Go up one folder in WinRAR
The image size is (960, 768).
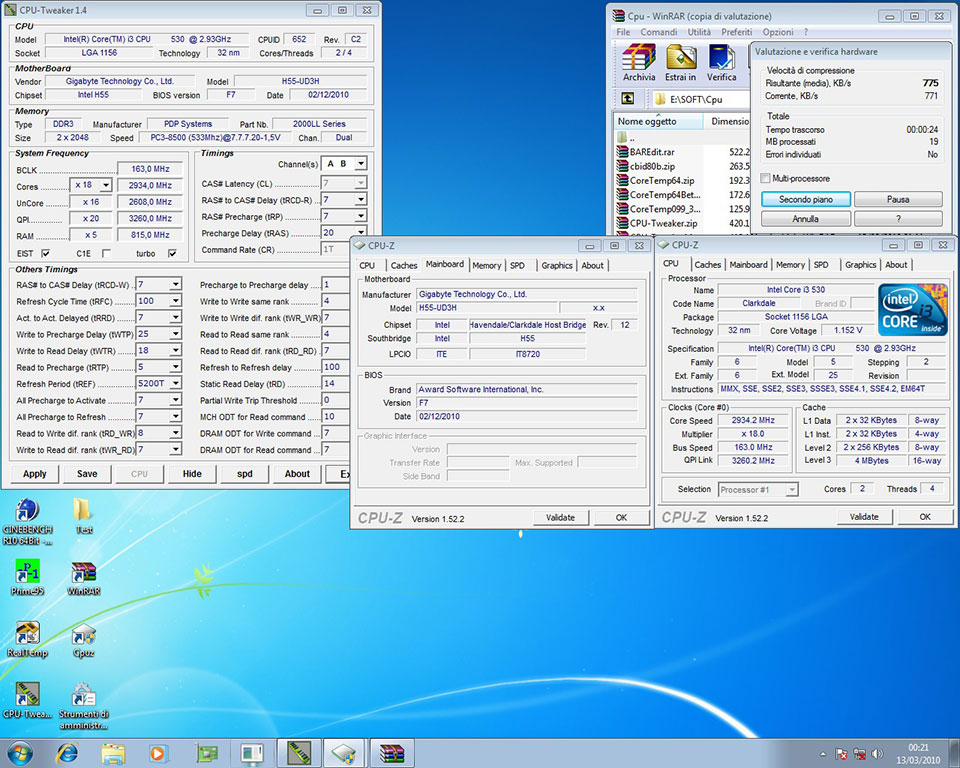(628, 99)
